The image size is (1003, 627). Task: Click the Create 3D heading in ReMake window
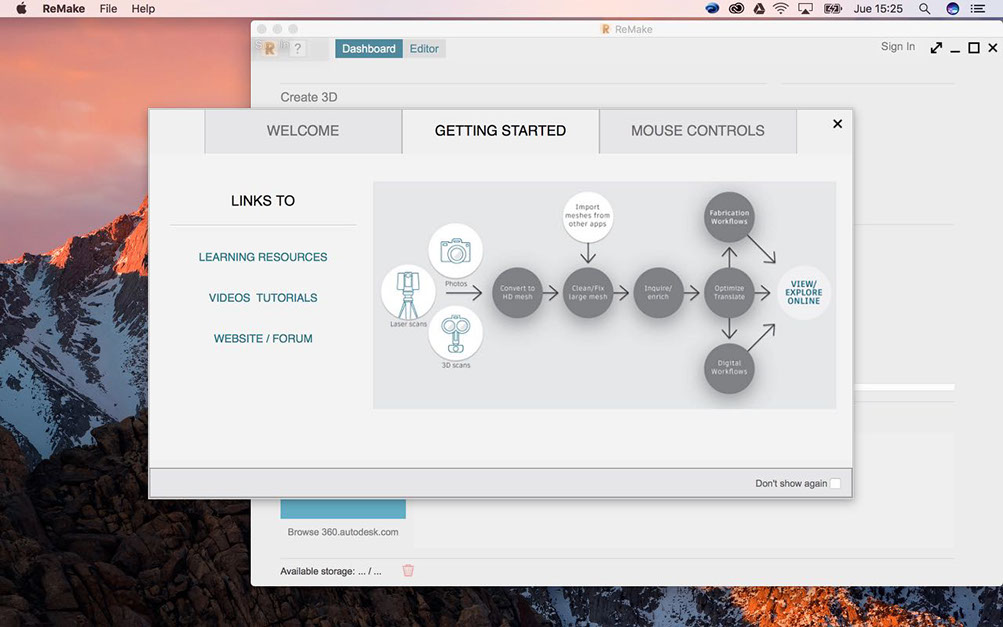[308, 97]
